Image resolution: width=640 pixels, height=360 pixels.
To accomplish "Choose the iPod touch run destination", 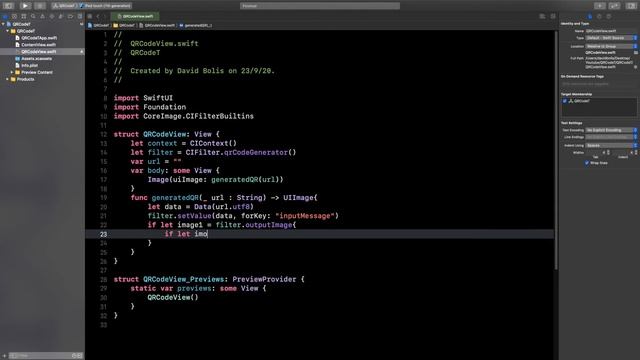I will [x=106, y=6].
